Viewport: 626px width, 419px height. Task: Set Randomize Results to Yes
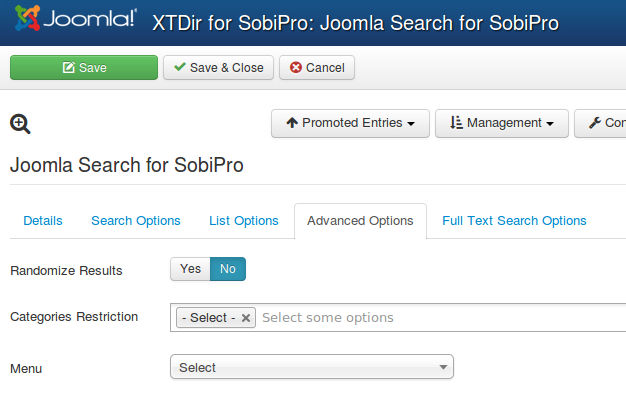(x=190, y=269)
